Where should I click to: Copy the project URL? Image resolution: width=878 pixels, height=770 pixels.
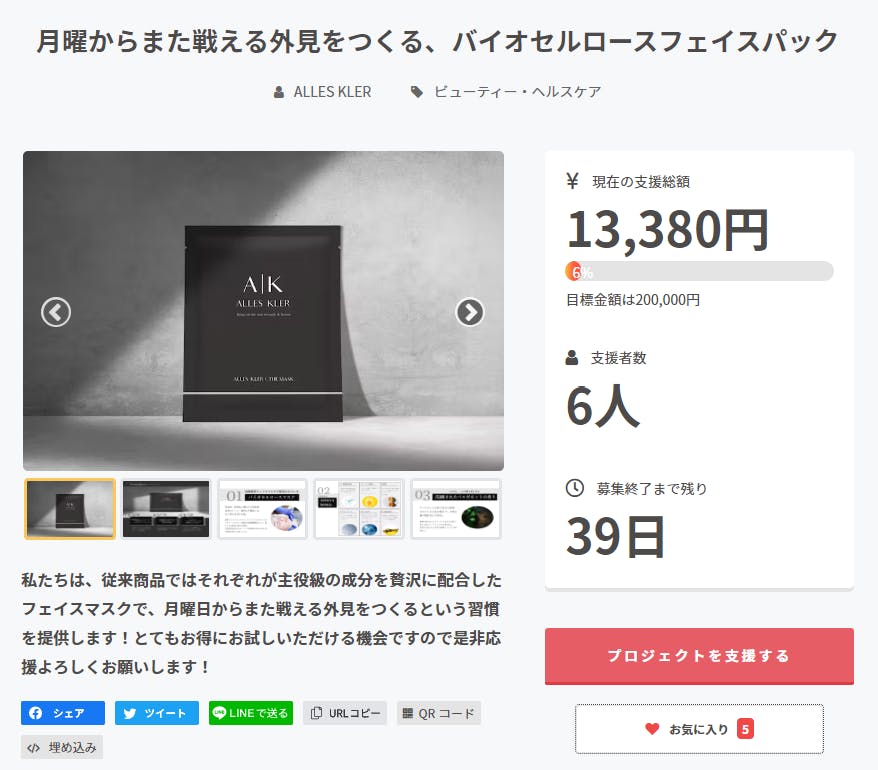pyautogui.click(x=345, y=713)
